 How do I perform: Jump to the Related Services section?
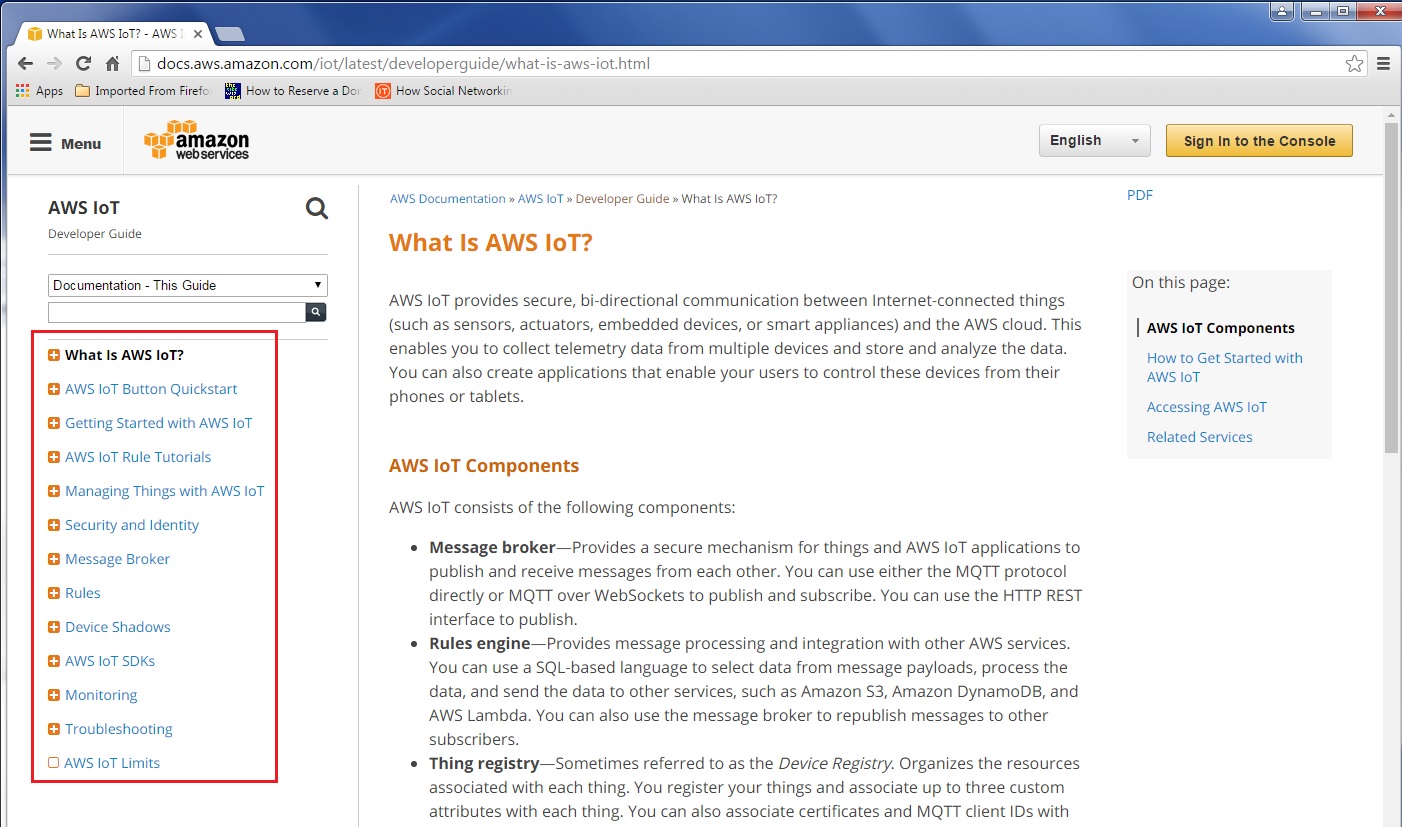[1200, 437]
